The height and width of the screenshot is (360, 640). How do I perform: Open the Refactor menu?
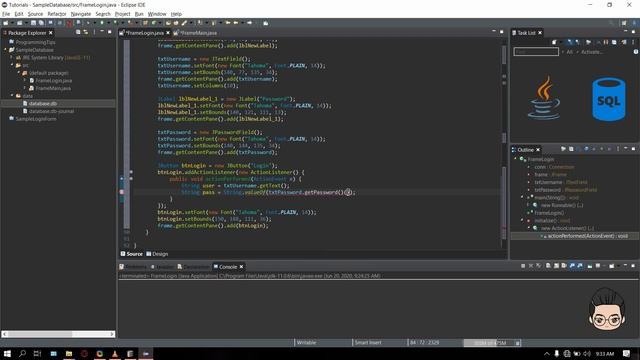[x=57, y=14]
